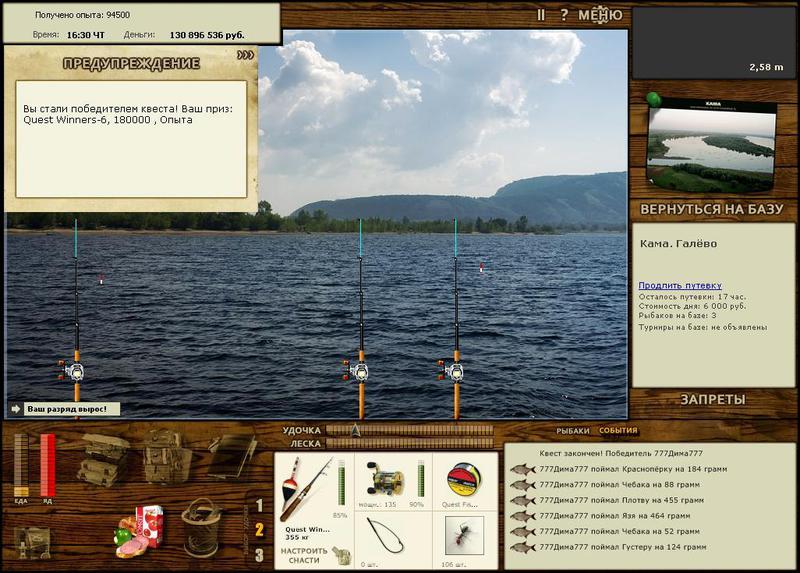Click the Kama river map thumbnail
This screenshot has height=573, width=800.
point(711,148)
